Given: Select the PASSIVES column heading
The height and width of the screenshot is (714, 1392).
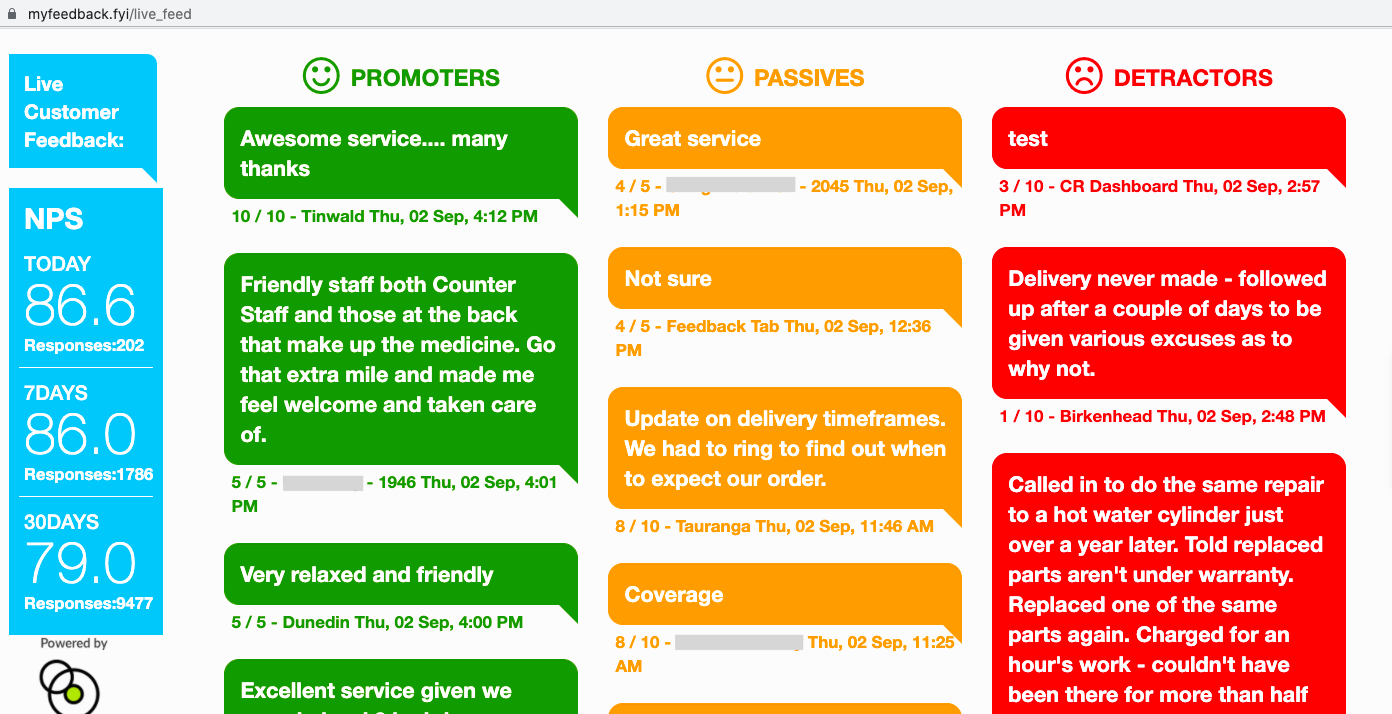Looking at the screenshot, I should [x=809, y=78].
